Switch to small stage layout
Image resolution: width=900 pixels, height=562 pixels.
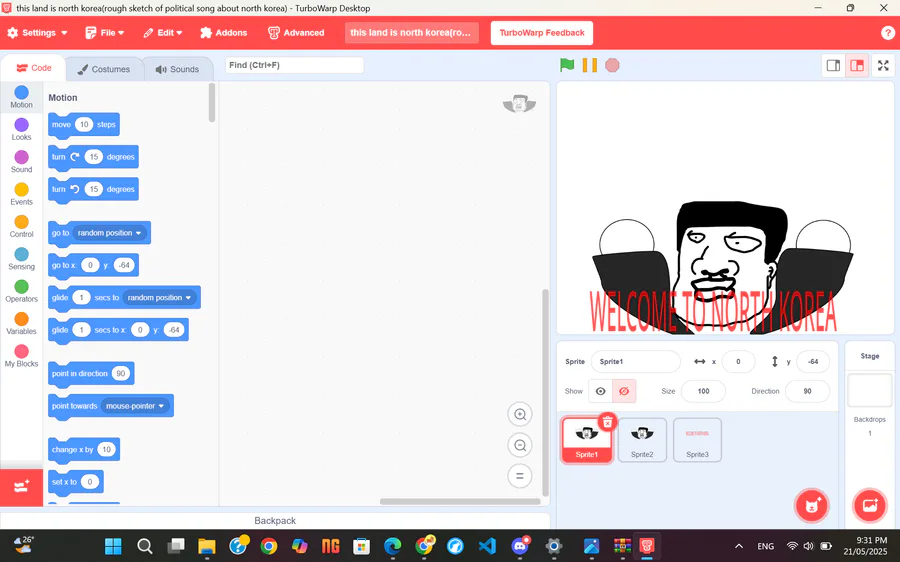[833, 65]
